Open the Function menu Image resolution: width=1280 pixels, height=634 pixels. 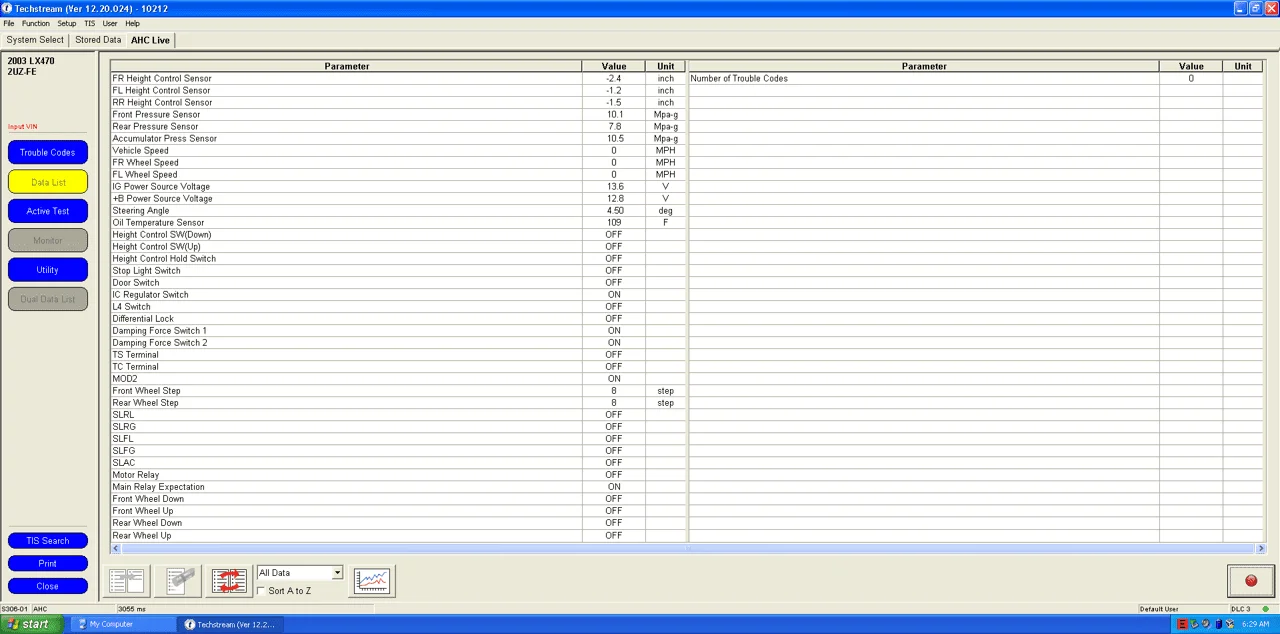(x=36, y=23)
